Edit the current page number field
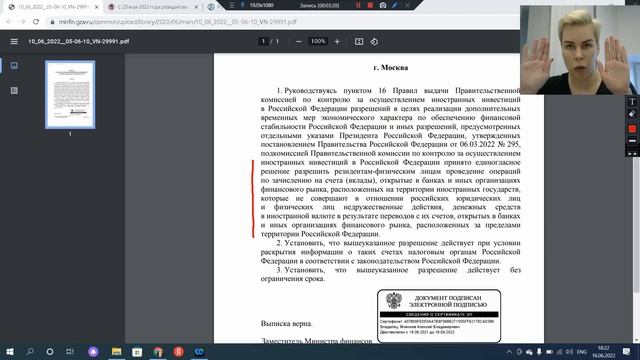640x360 pixels. point(263,41)
